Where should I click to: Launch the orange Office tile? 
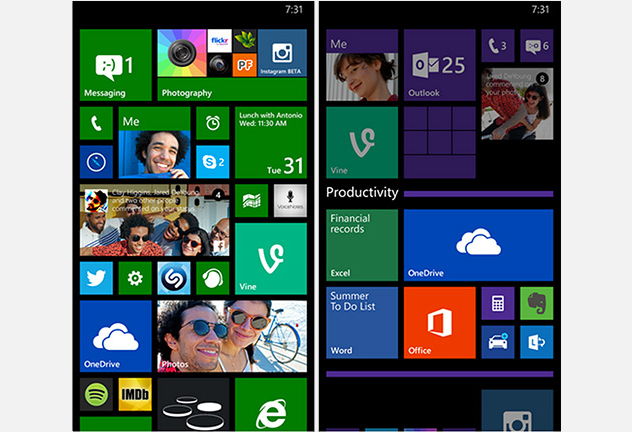tap(440, 323)
